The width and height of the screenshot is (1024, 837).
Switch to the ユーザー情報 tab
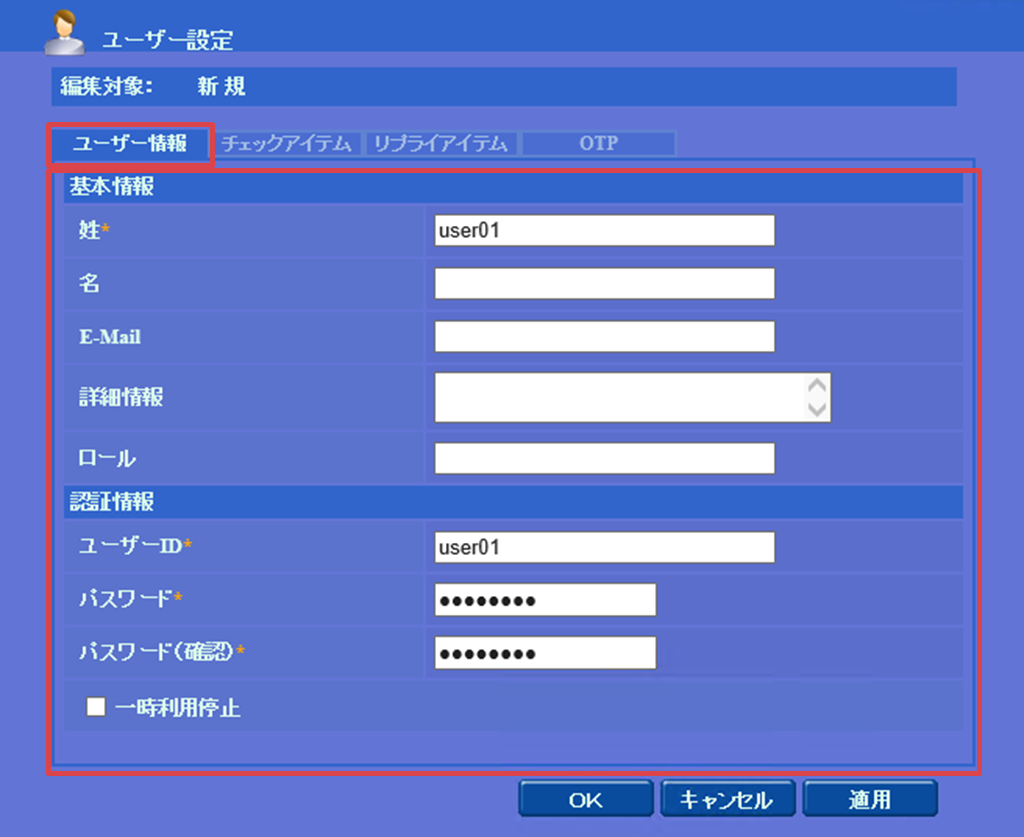pyautogui.click(x=130, y=143)
